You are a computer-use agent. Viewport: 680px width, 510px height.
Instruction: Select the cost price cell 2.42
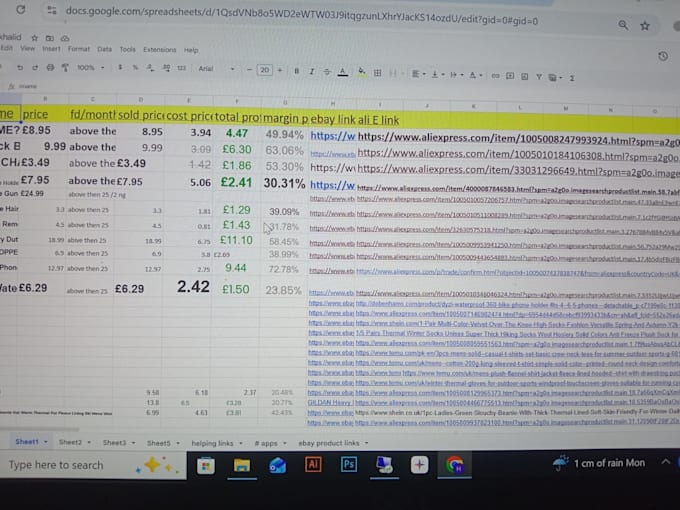pyautogui.click(x=187, y=287)
